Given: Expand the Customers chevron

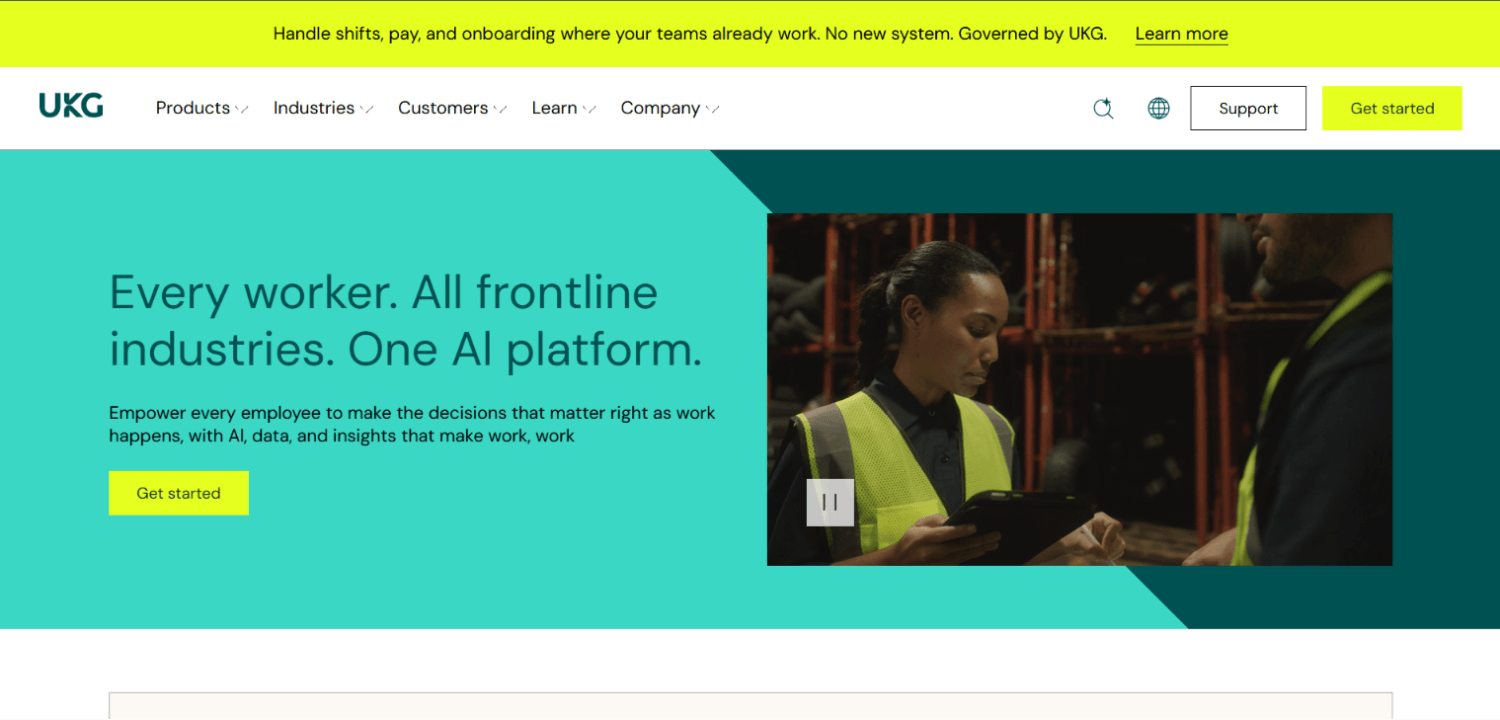Looking at the screenshot, I should [x=501, y=109].
